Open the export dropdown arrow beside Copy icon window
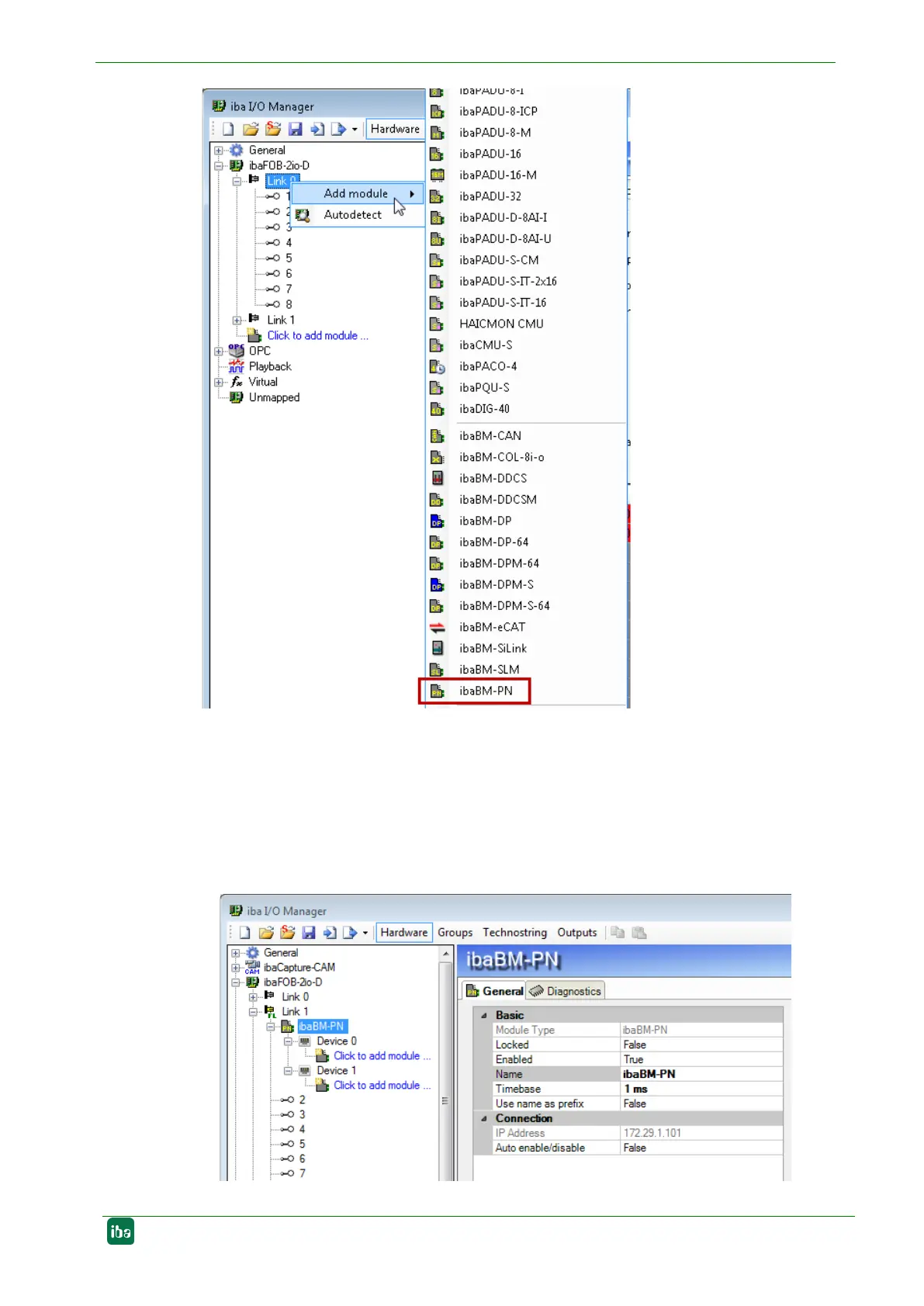This screenshot has height=1306, width=924. pos(365,933)
